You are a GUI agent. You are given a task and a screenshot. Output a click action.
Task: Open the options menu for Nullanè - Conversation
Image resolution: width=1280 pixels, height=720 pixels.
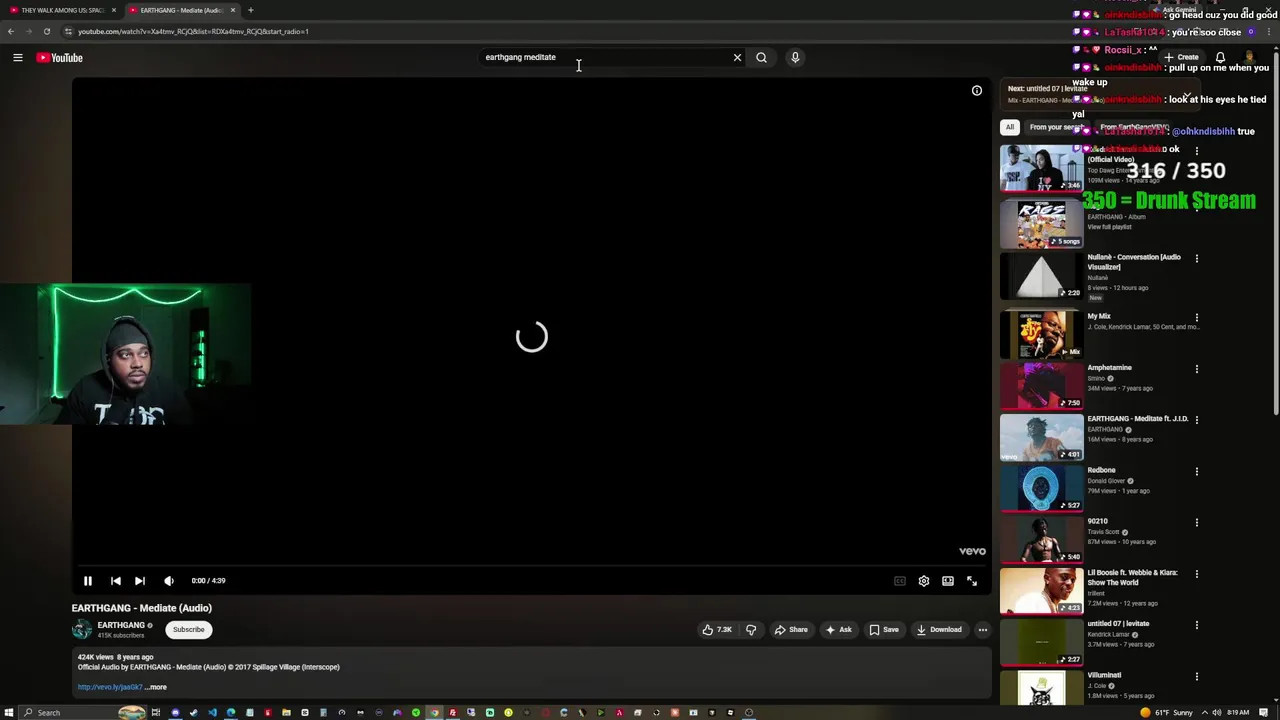tap(1196, 258)
